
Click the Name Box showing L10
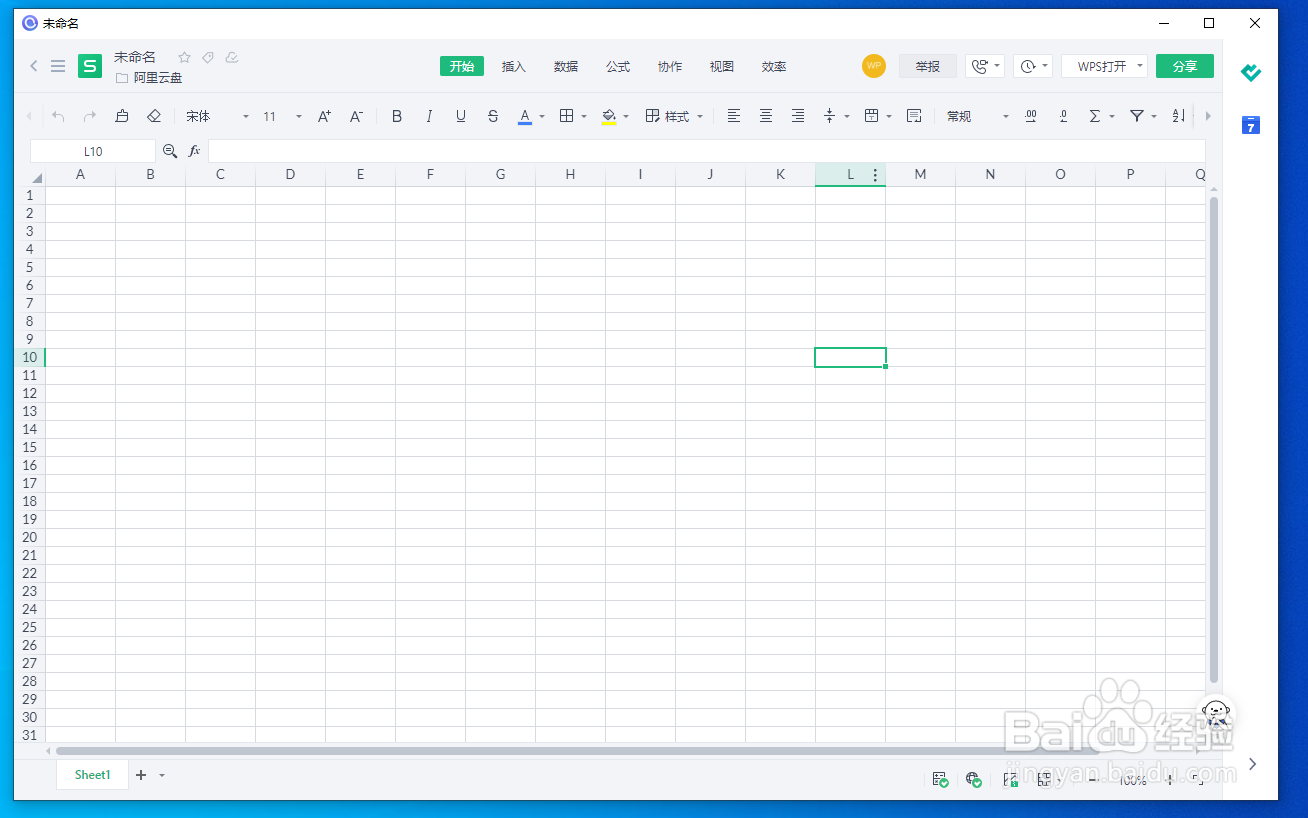(93, 151)
